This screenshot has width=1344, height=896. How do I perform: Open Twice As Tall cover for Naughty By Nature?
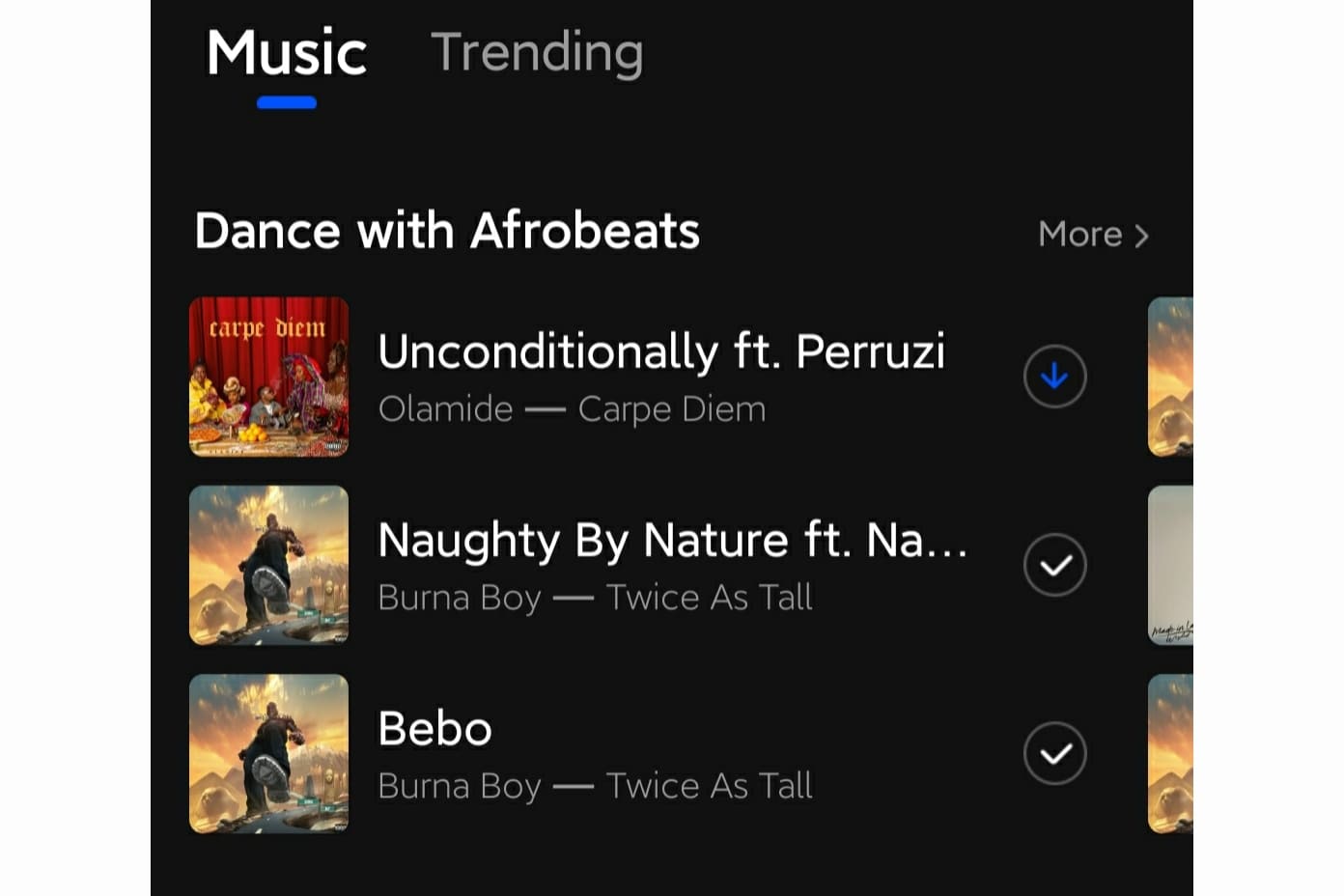pos(268,565)
